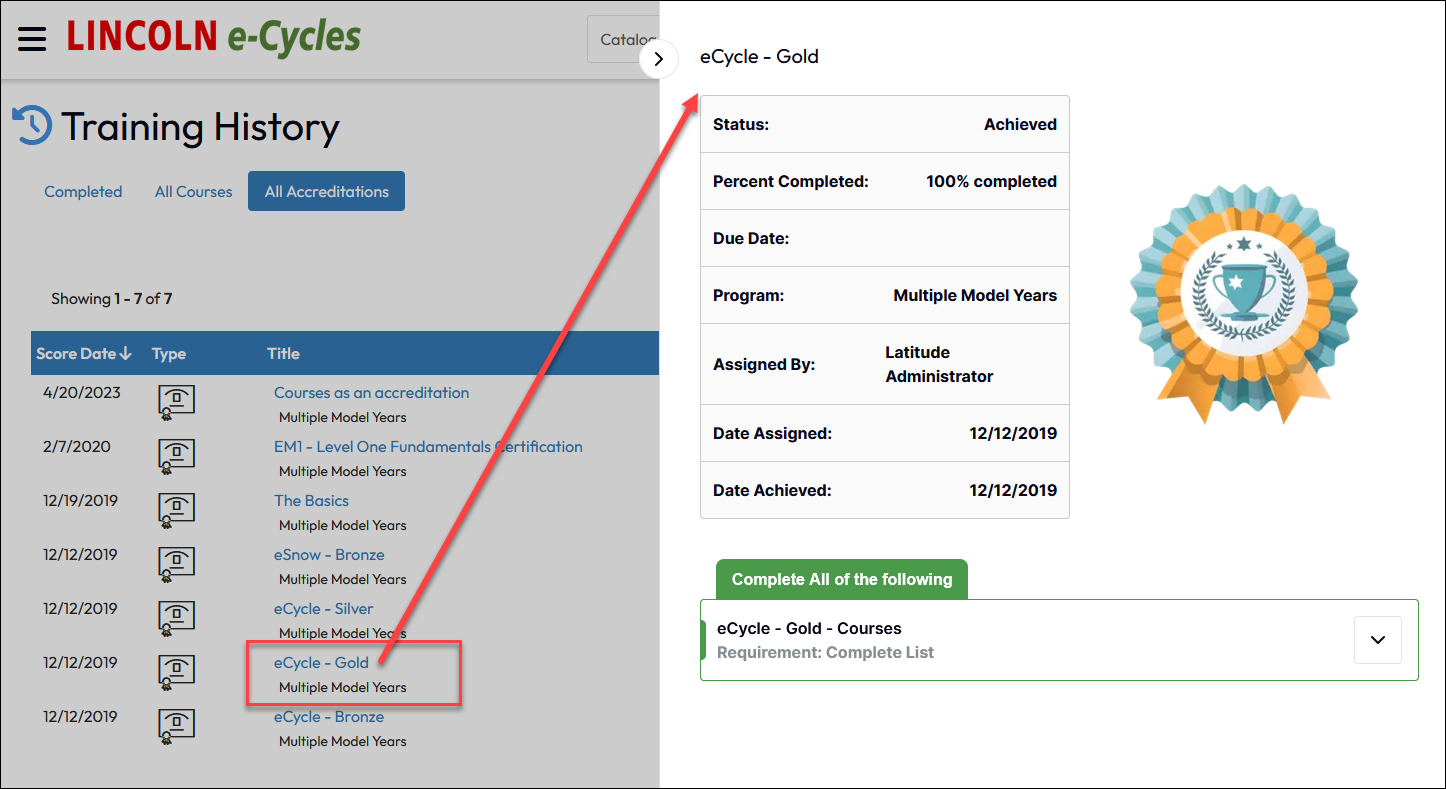Click the trophy award badge image
This screenshot has height=789, width=1446.
click(1244, 304)
